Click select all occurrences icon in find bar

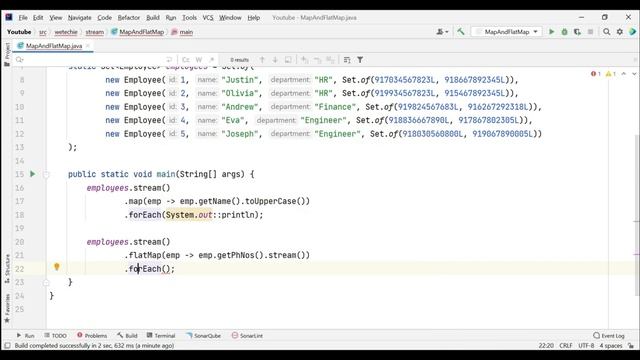pyautogui.click(x=288, y=60)
